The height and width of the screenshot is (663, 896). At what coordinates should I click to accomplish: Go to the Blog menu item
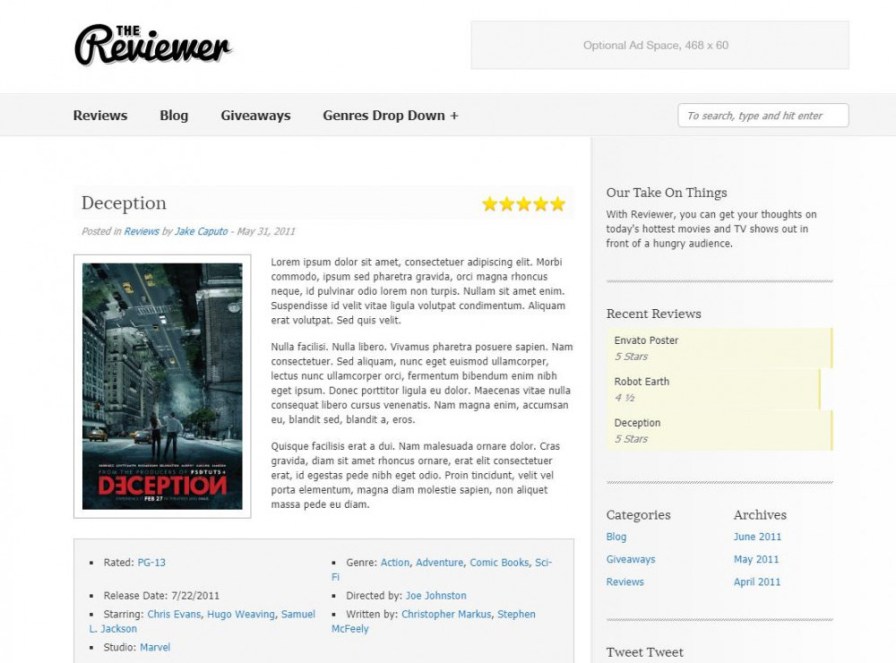(174, 115)
